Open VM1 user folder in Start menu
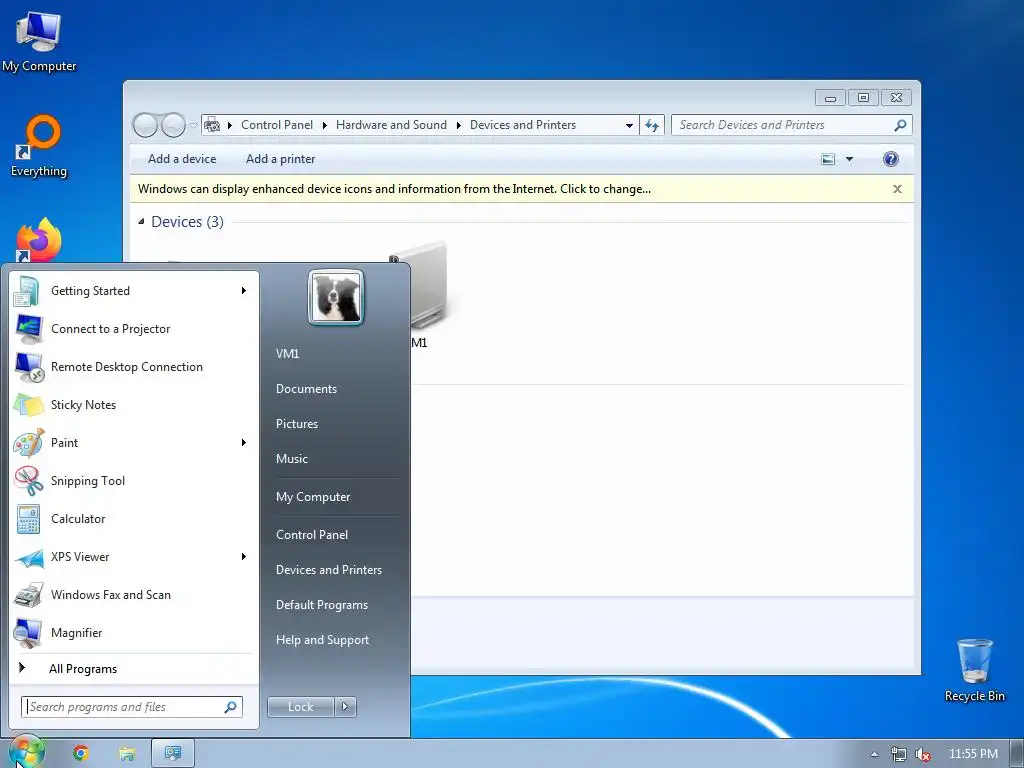This screenshot has width=1024, height=768. [x=287, y=354]
